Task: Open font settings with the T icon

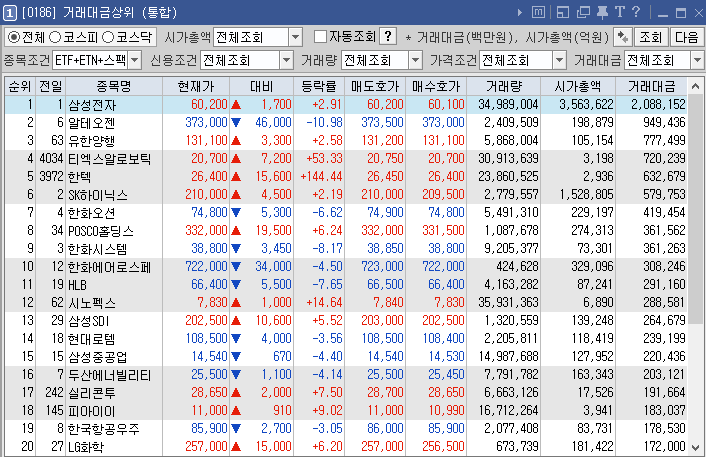Action: pos(620,12)
